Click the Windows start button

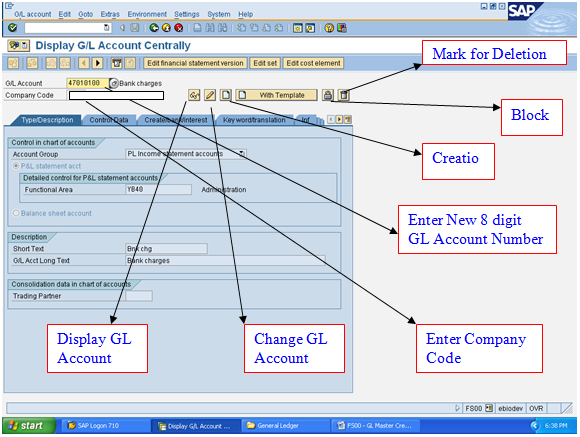tap(28, 425)
